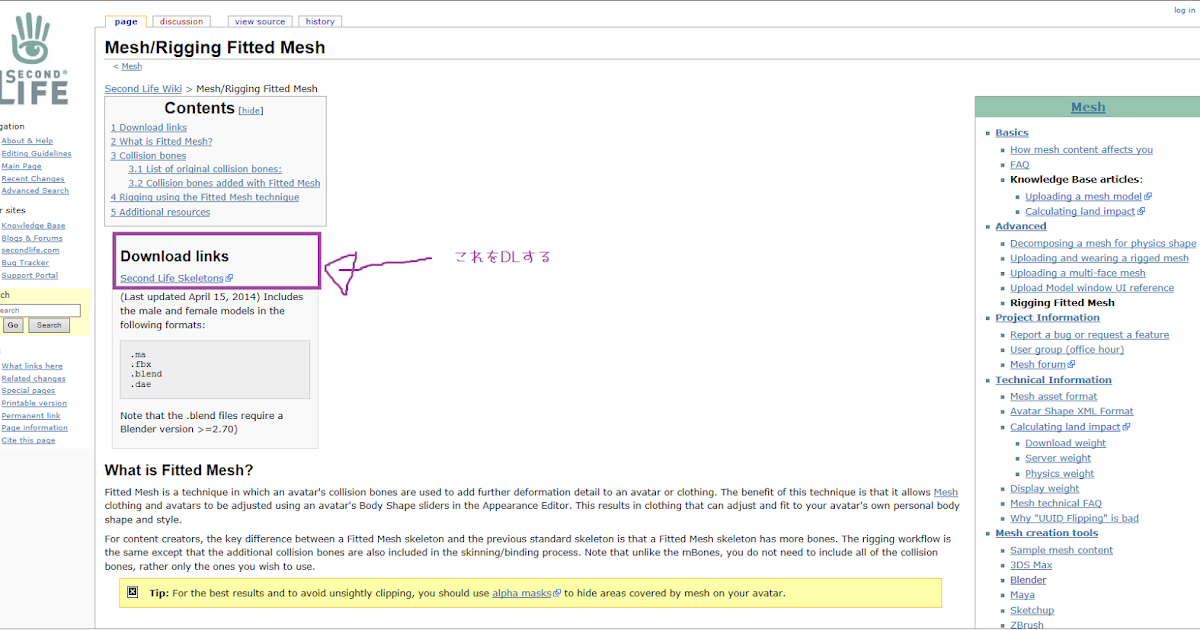Open Decomposing a mesh for physics shape
The height and width of the screenshot is (630, 1200).
pyautogui.click(x=1103, y=244)
